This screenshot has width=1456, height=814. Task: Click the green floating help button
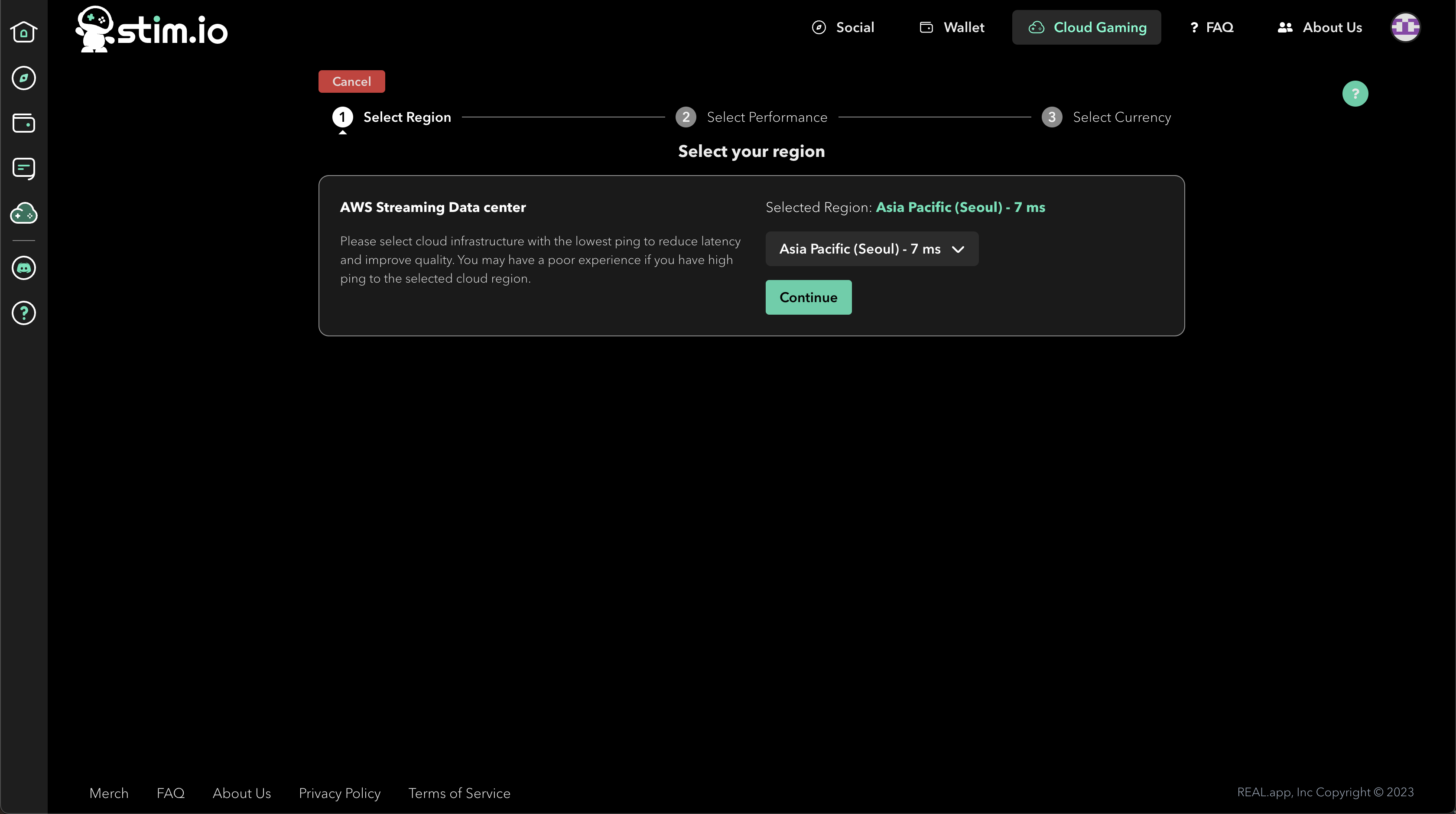coord(1355,94)
